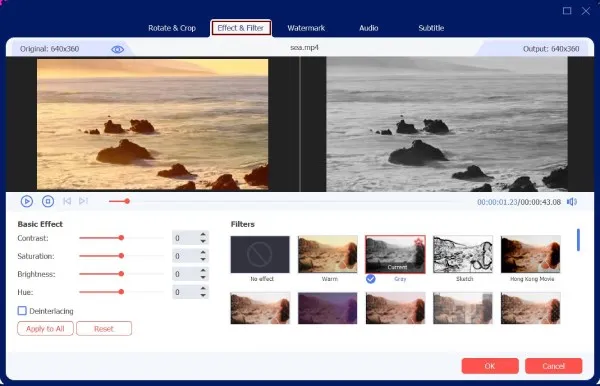Screen dimensions: 600x386
Task: Open the Audio tab
Action: click(368, 28)
